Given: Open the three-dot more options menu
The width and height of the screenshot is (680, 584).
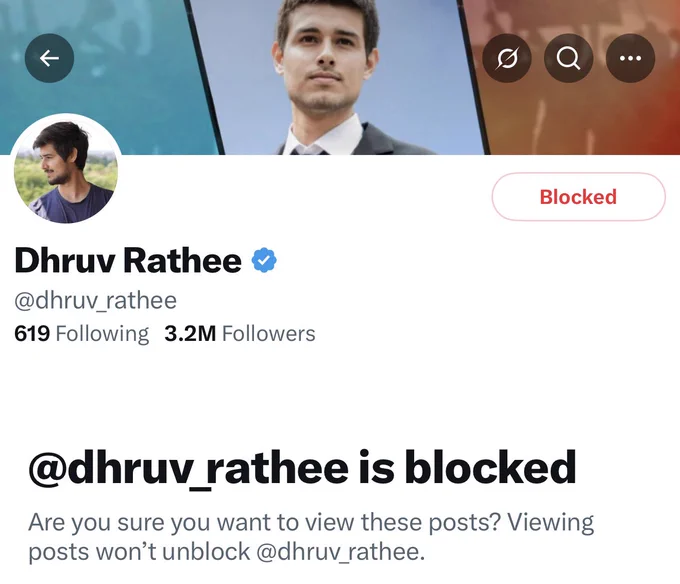Looking at the screenshot, I should [630, 58].
